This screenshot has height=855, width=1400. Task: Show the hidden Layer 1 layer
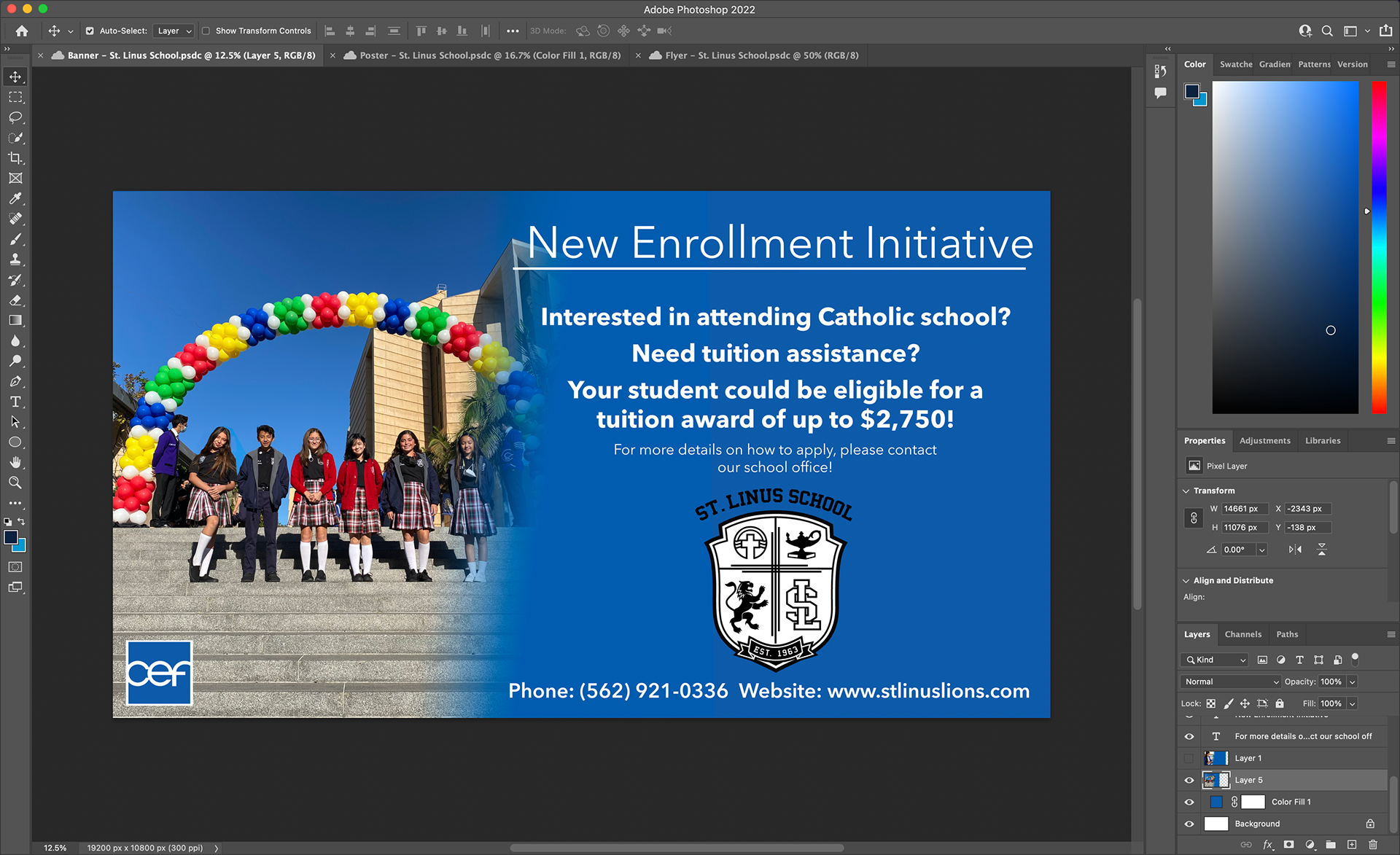coord(1189,758)
